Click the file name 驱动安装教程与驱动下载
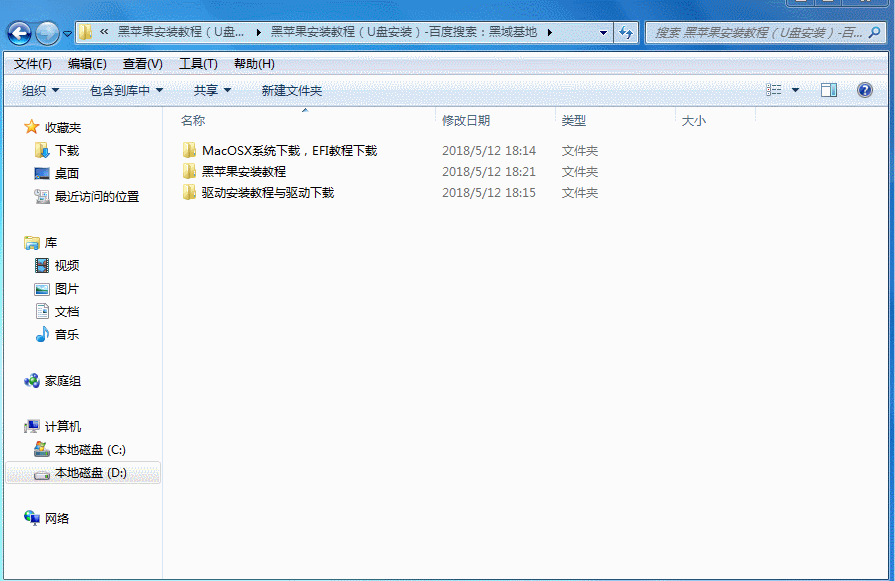The image size is (895, 581). tap(268, 193)
